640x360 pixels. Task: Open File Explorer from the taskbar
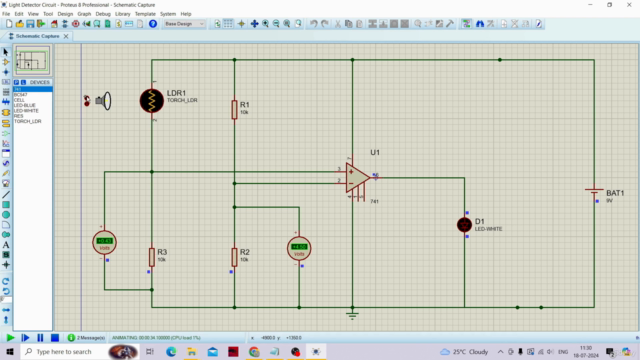pos(192,351)
